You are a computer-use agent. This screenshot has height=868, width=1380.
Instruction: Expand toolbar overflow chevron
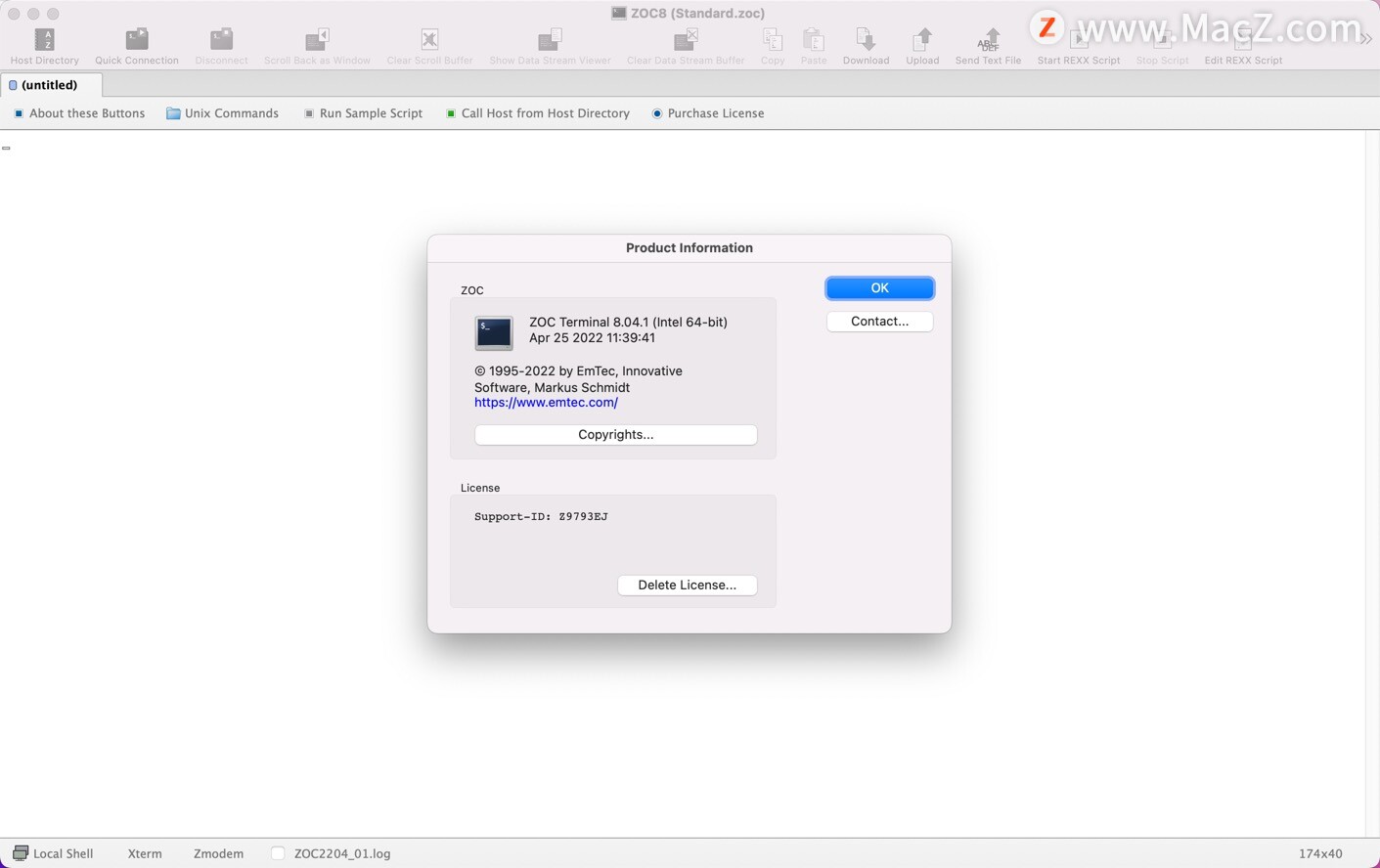[1365, 39]
